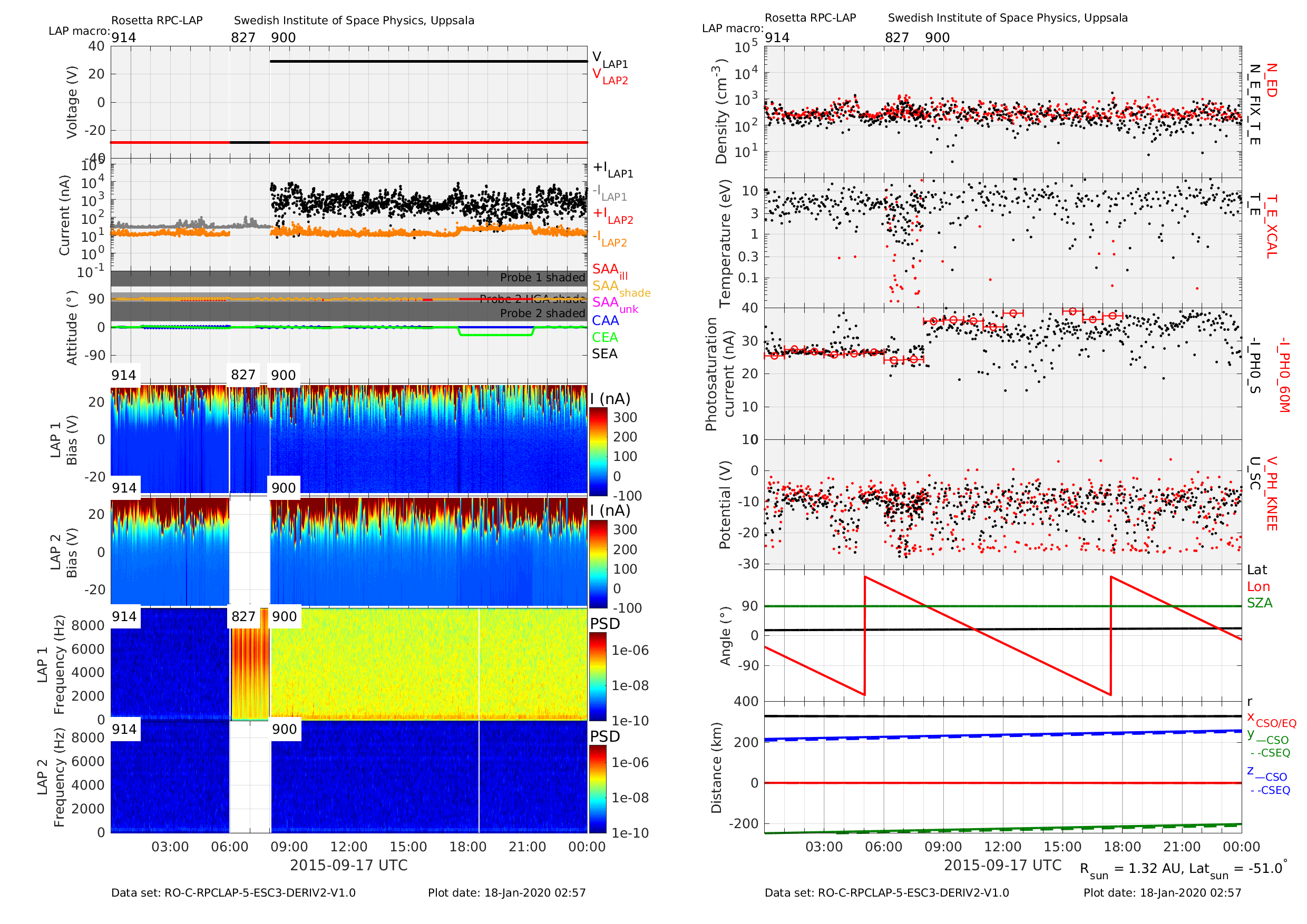1307x924 pixels.
Task: Select the SAA_ill legend label
Action: pyautogui.click(x=610, y=271)
